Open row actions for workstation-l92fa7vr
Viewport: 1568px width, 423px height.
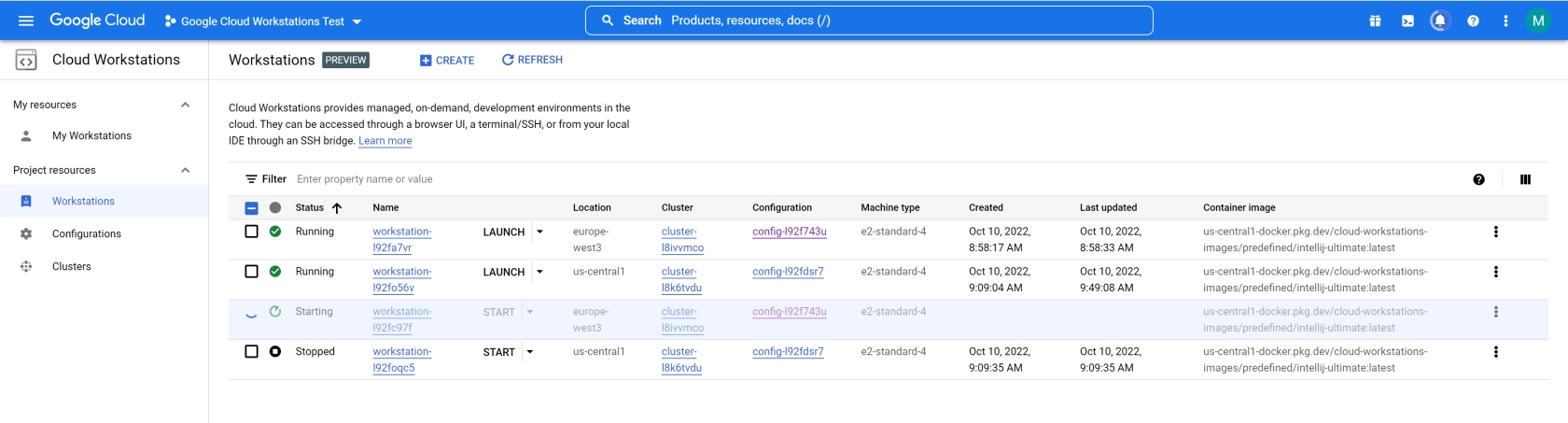[x=1495, y=232]
